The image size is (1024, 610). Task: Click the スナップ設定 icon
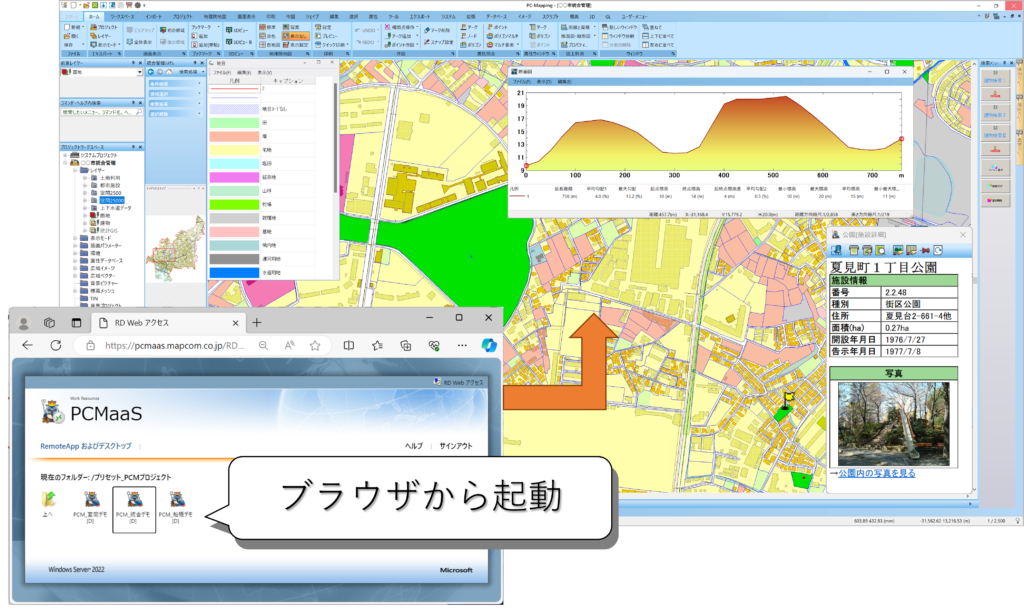427,42
